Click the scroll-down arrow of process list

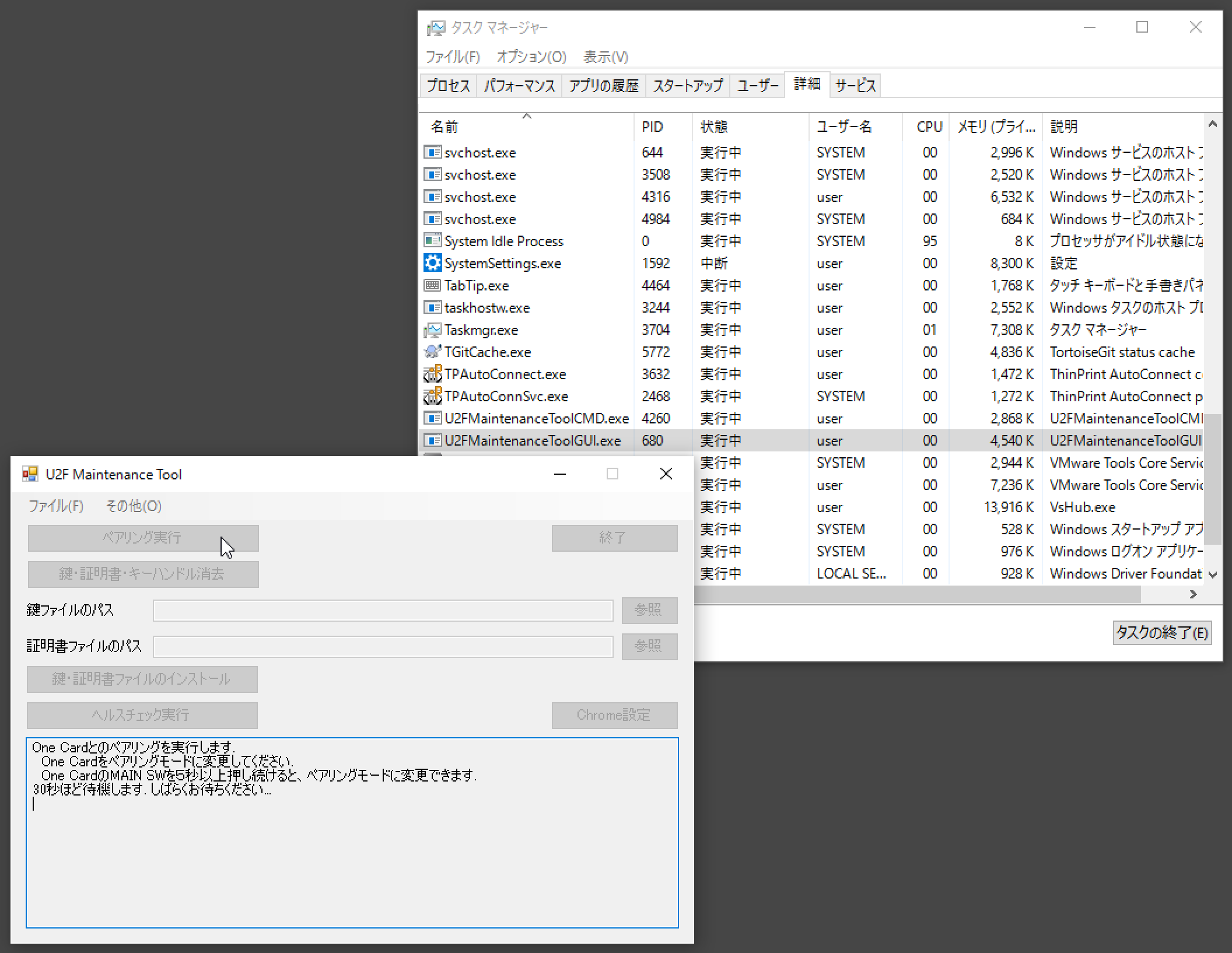(x=1213, y=574)
